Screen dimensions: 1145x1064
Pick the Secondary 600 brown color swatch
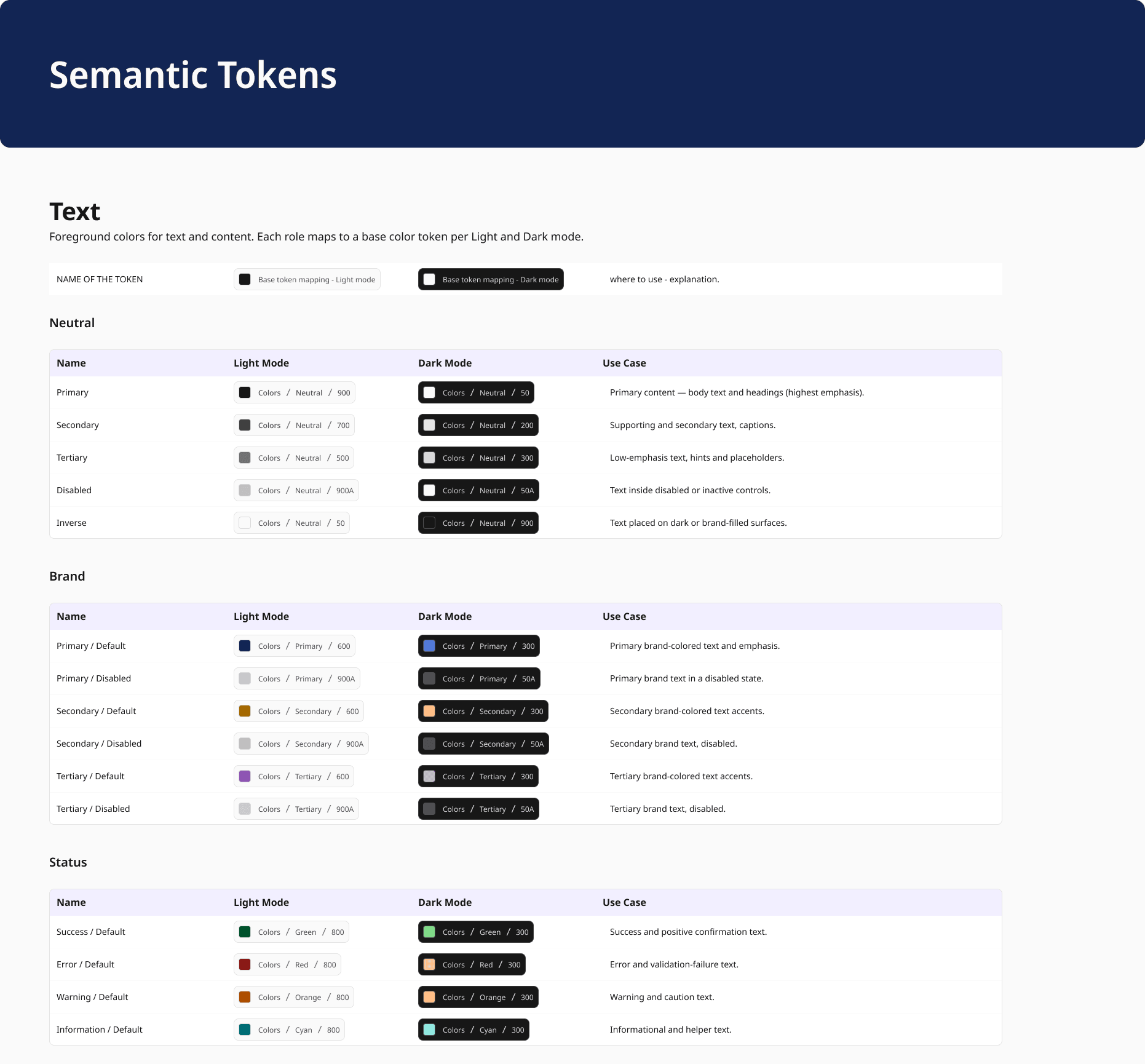(x=245, y=711)
